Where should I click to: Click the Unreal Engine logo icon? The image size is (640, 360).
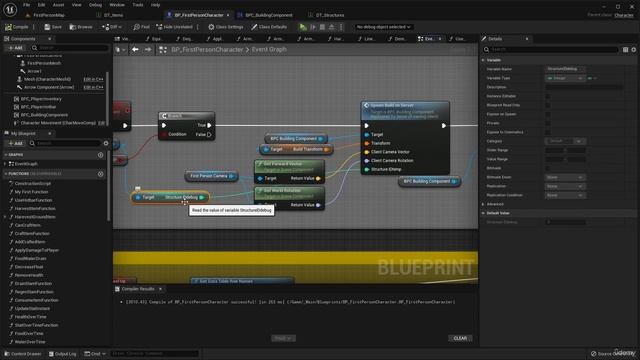pyautogui.click(x=10, y=9)
